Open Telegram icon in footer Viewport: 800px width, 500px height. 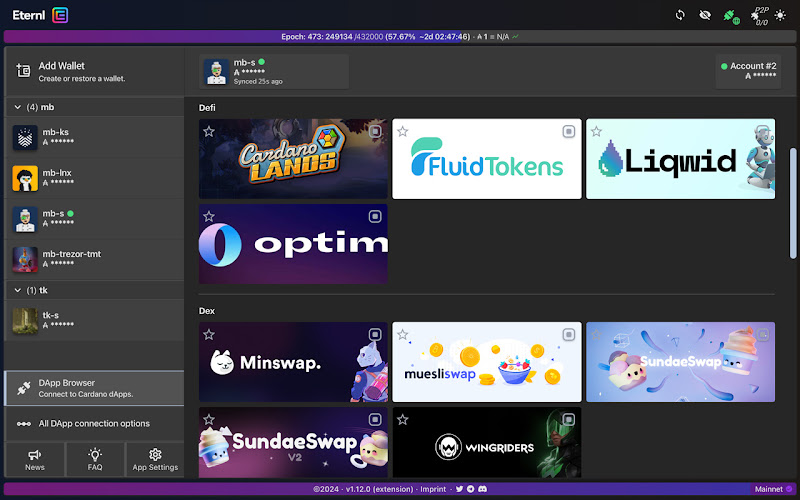pyautogui.click(x=470, y=489)
